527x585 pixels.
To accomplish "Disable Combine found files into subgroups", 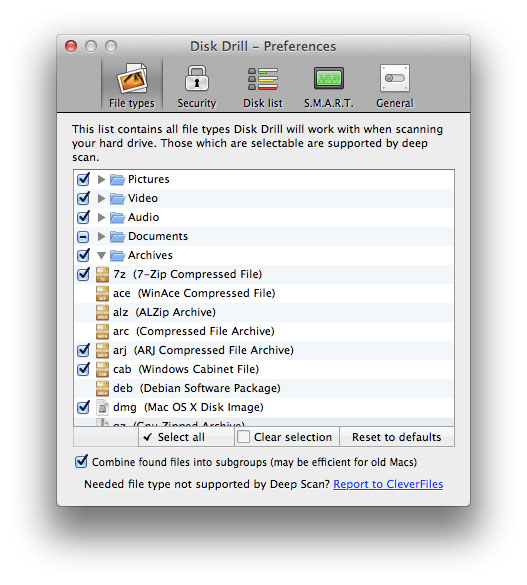I will (x=81, y=462).
